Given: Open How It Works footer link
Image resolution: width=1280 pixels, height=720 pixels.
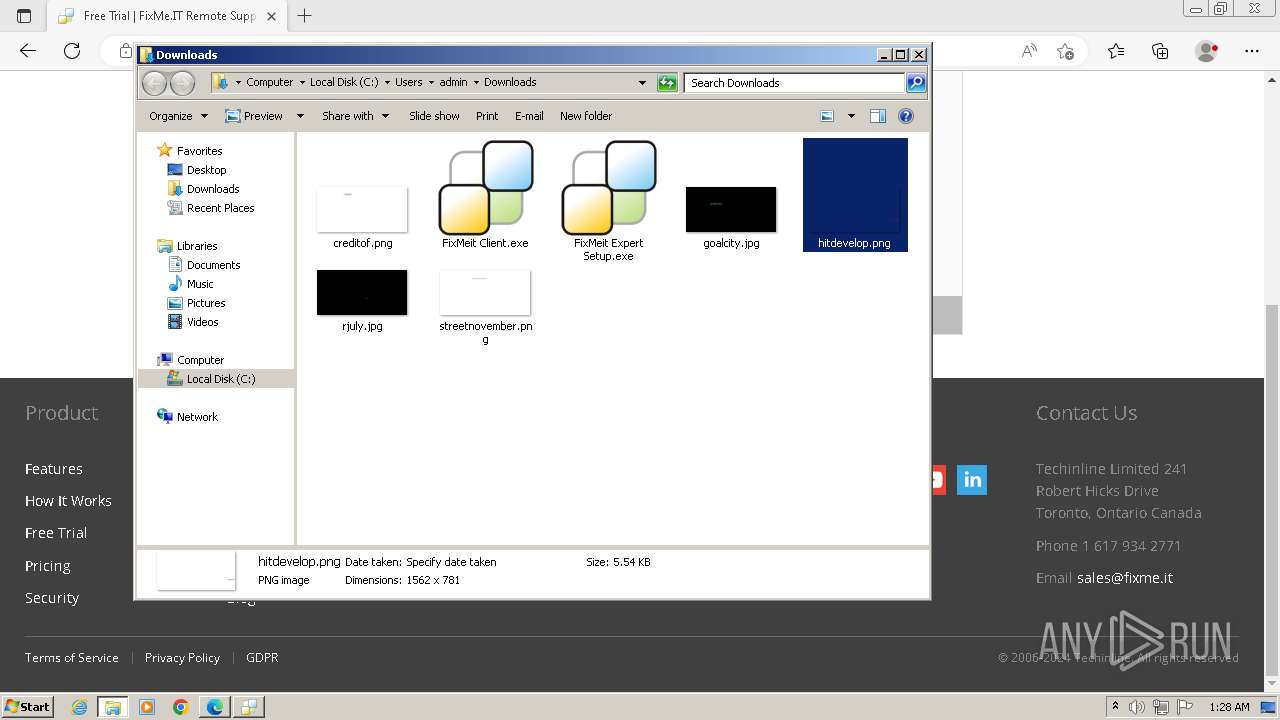Looking at the screenshot, I should (68, 501).
